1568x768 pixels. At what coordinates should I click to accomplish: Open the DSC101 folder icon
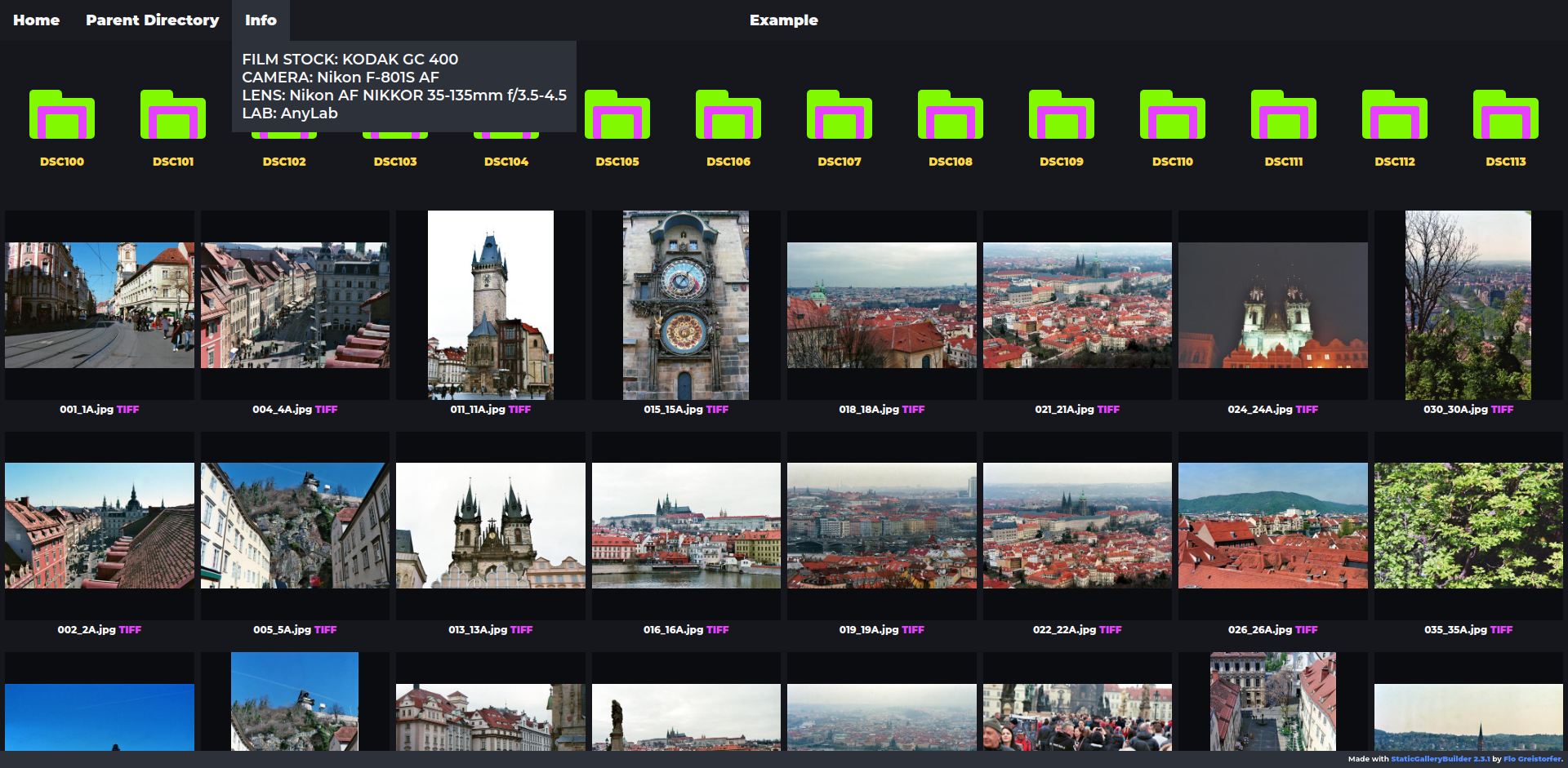pos(173,116)
